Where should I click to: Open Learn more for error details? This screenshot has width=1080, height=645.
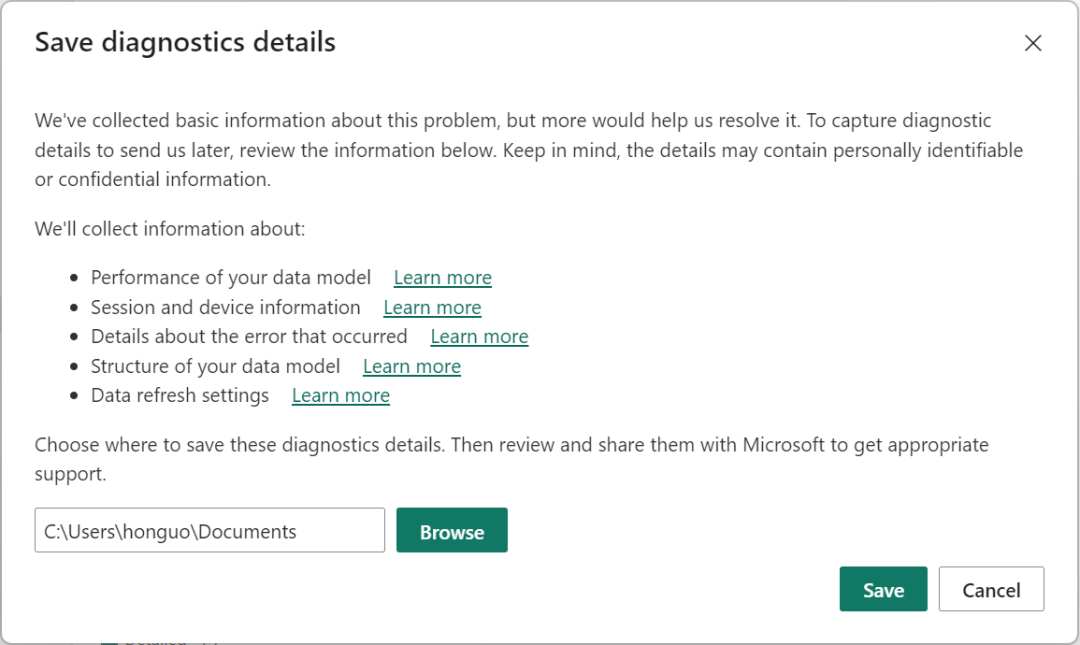tap(479, 336)
